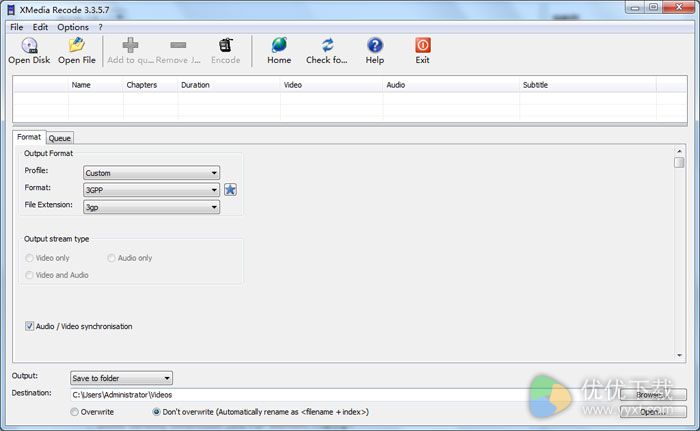The image size is (700, 431).
Task: Toggle Audio / Video synchronisation checkbox
Action: (x=29, y=326)
